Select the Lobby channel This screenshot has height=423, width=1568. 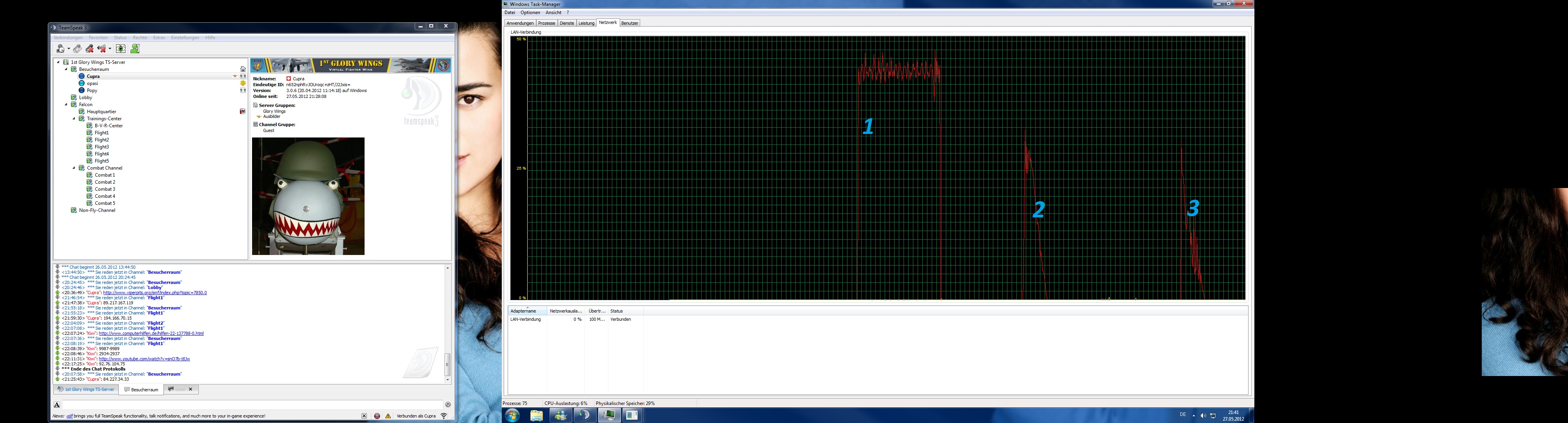(86, 97)
